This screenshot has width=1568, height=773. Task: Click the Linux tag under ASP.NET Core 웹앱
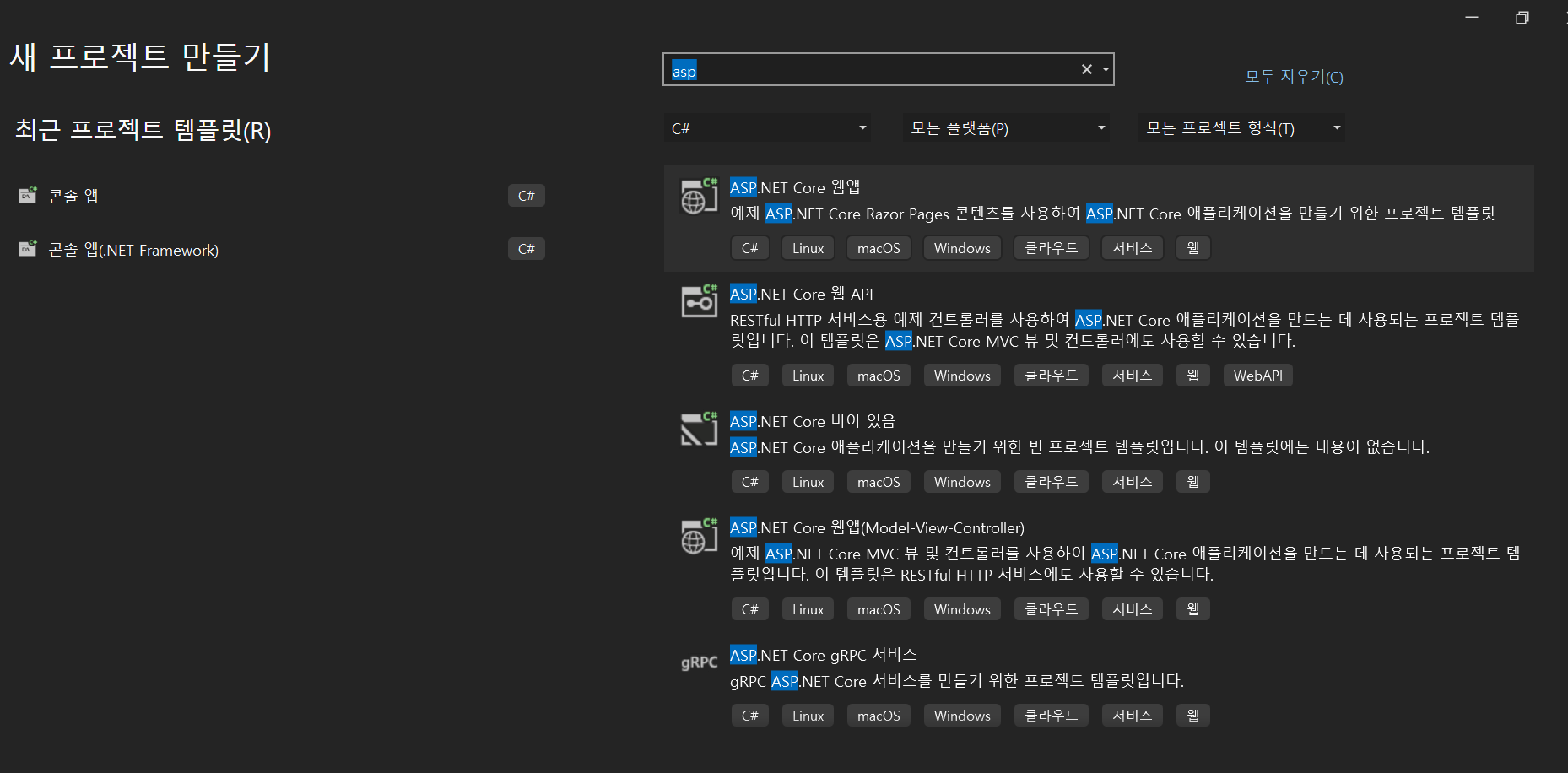[x=808, y=248]
